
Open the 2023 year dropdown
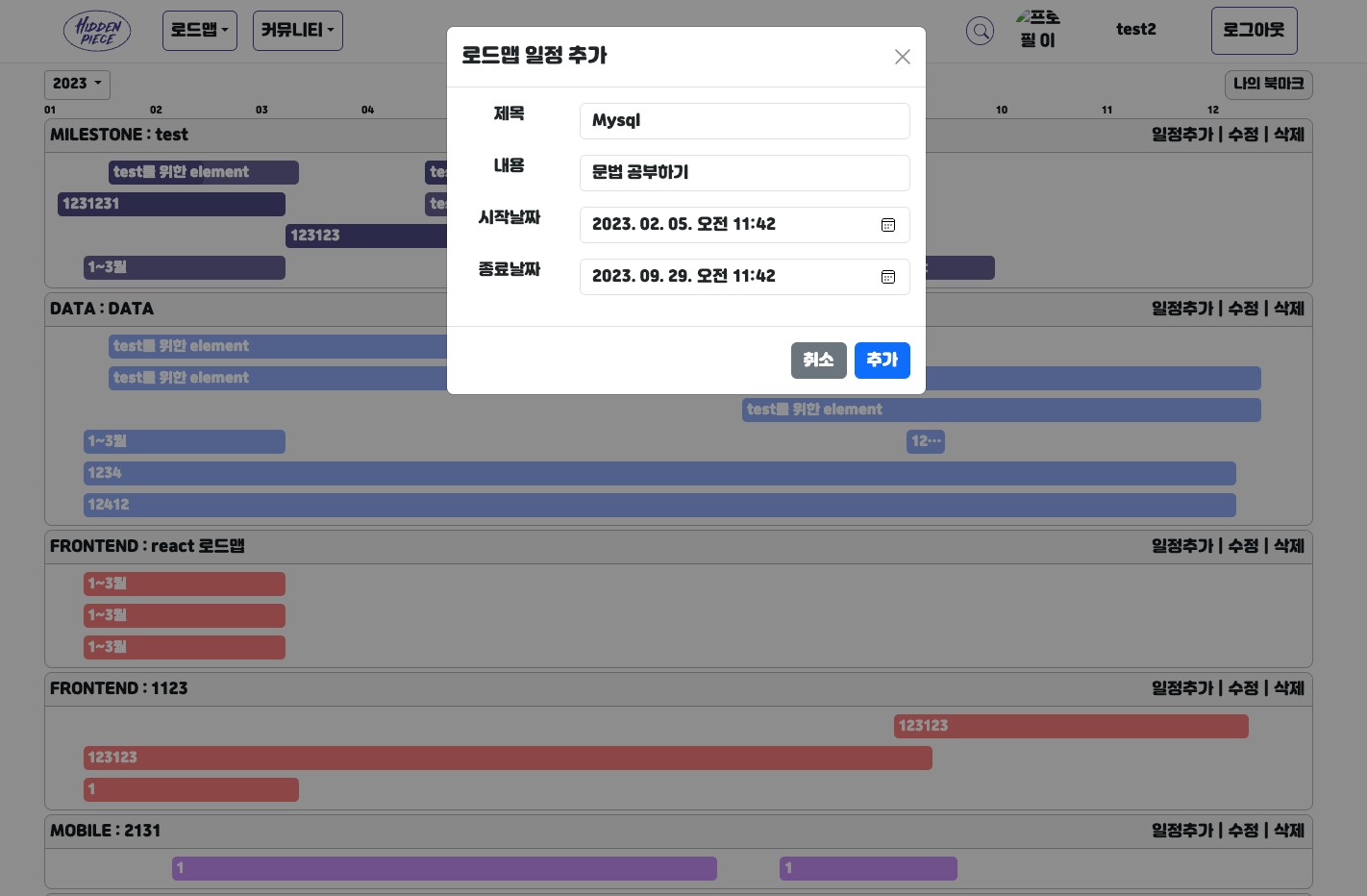pos(77,84)
